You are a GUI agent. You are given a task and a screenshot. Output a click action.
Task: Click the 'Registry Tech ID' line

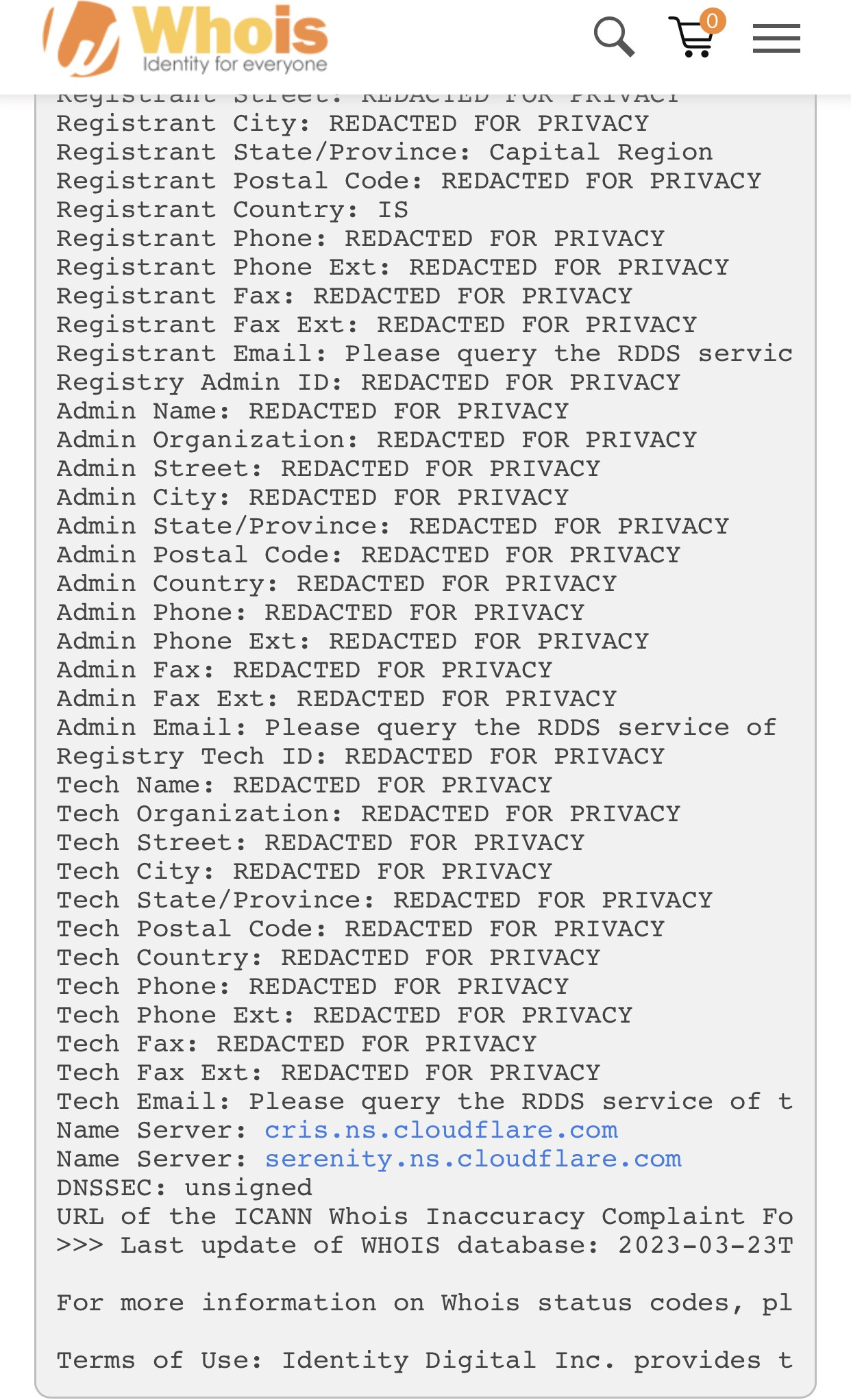click(x=360, y=756)
